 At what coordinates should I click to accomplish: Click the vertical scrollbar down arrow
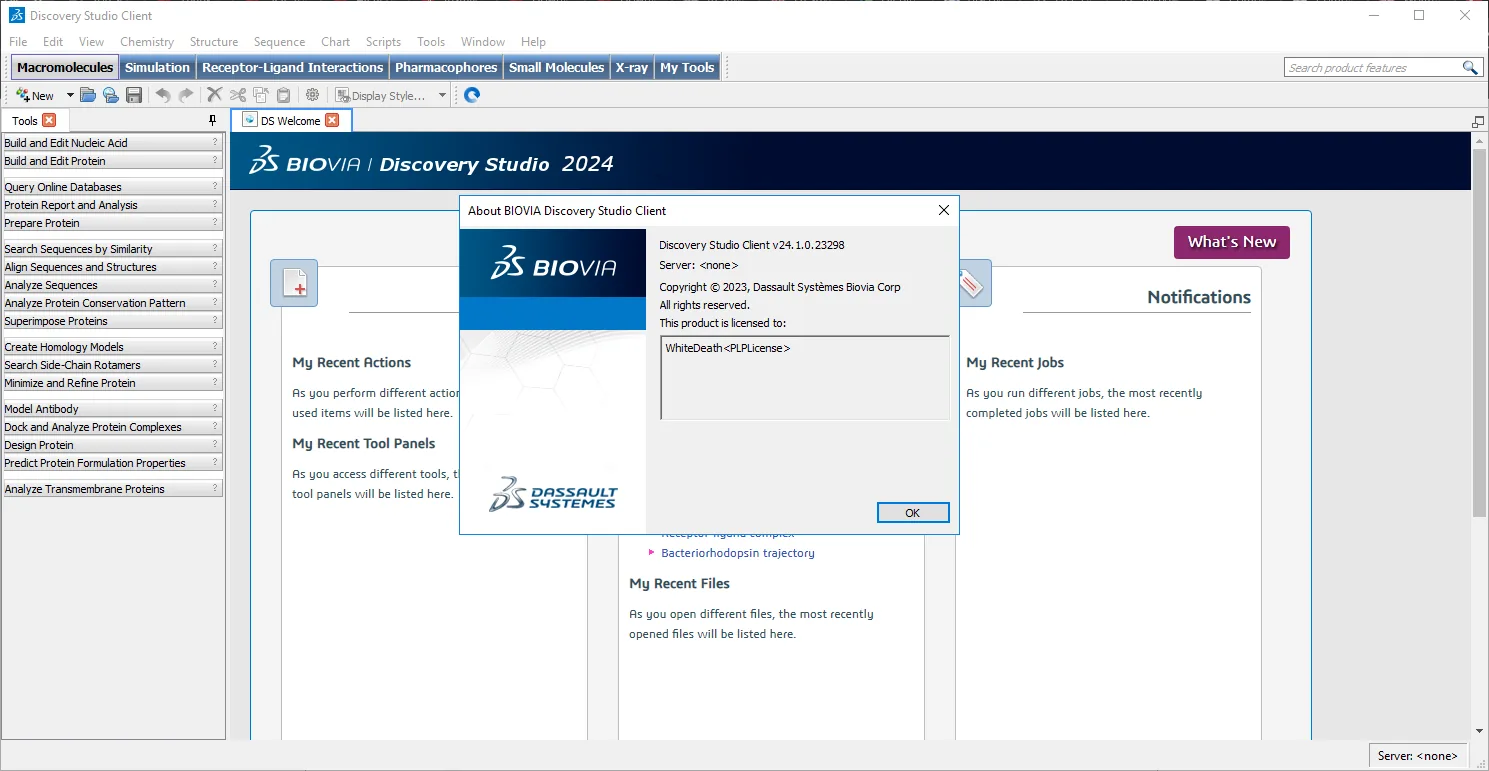[x=1480, y=731]
